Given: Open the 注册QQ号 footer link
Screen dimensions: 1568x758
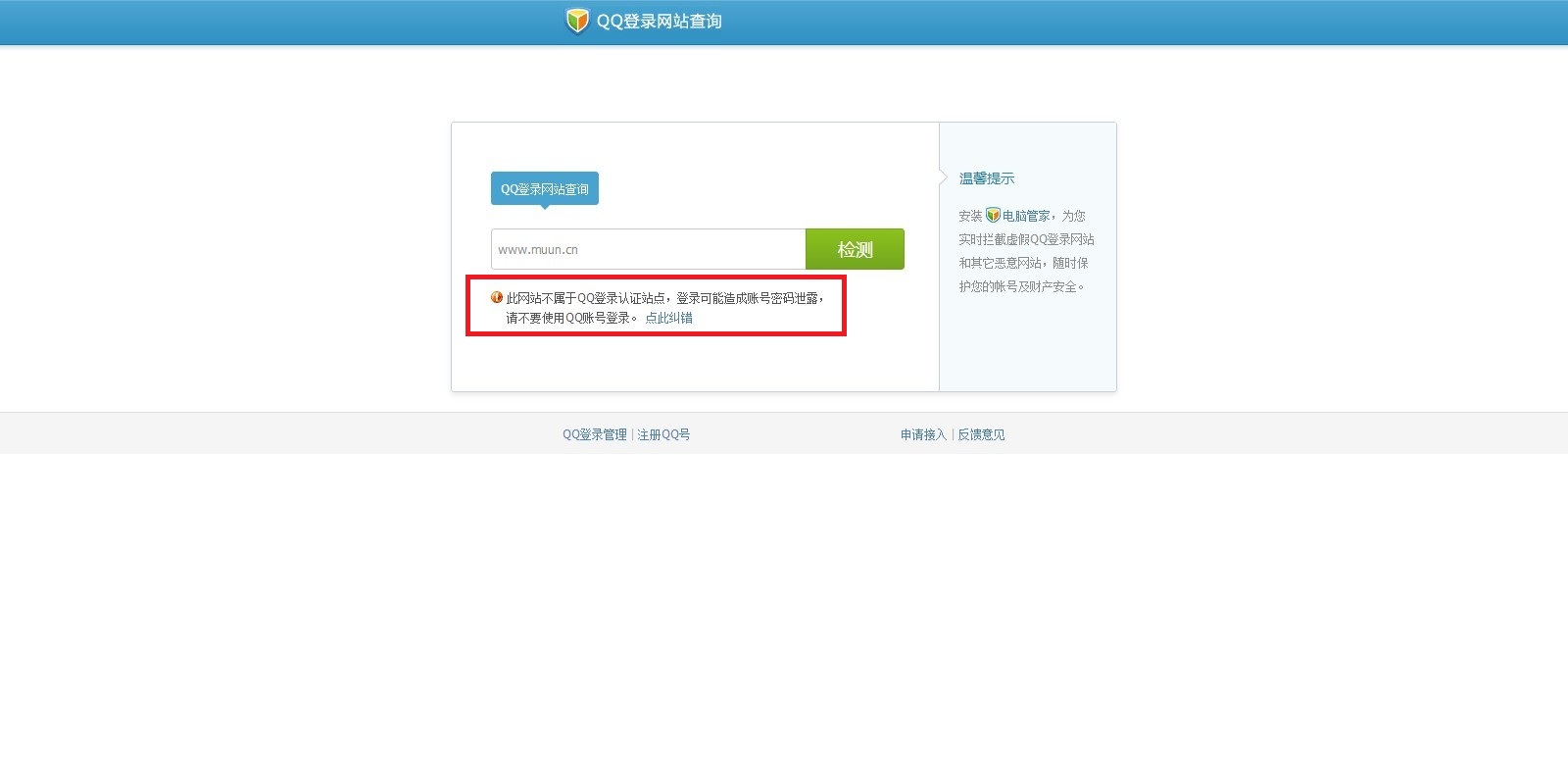Looking at the screenshot, I should pyautogui.click(x=663, y=434).
